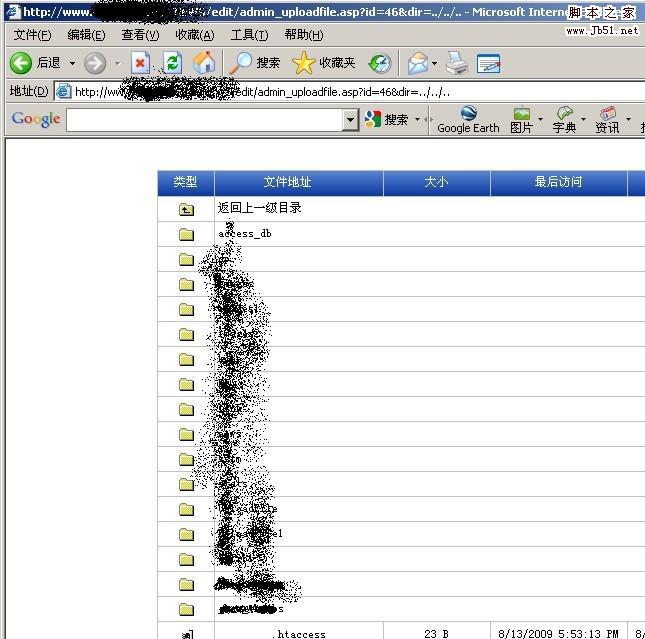Click the Print printer icon

coord(457,63)
